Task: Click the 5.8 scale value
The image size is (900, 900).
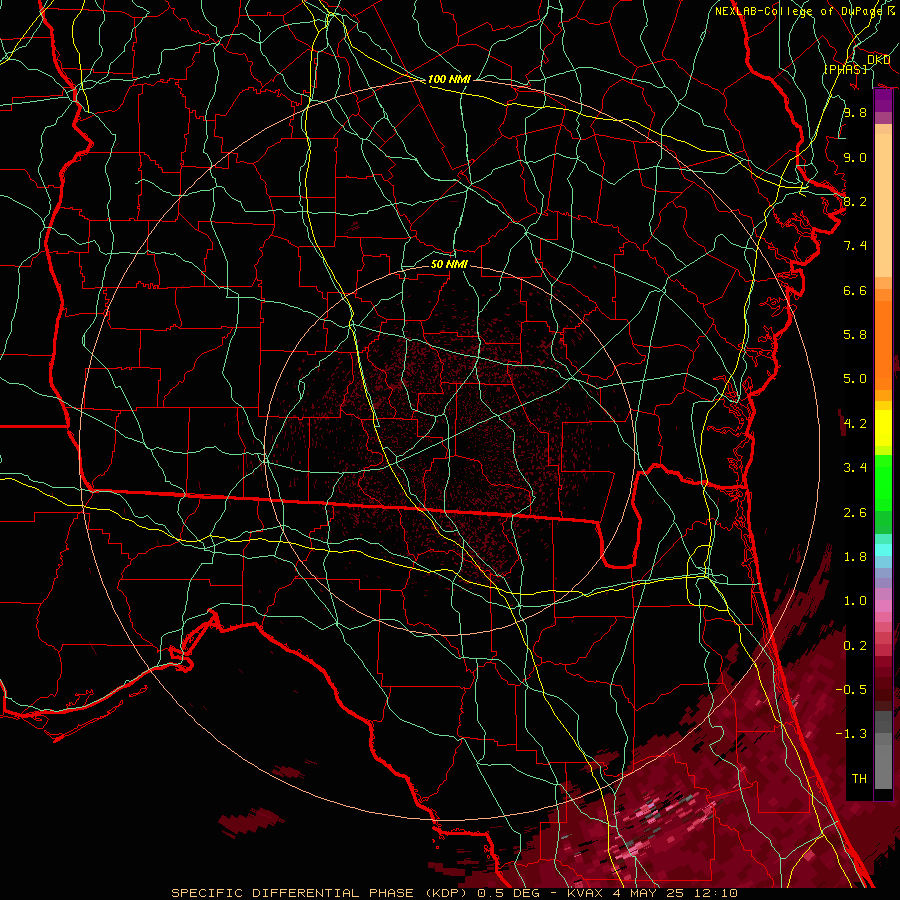Action: [x=855, y=335]
